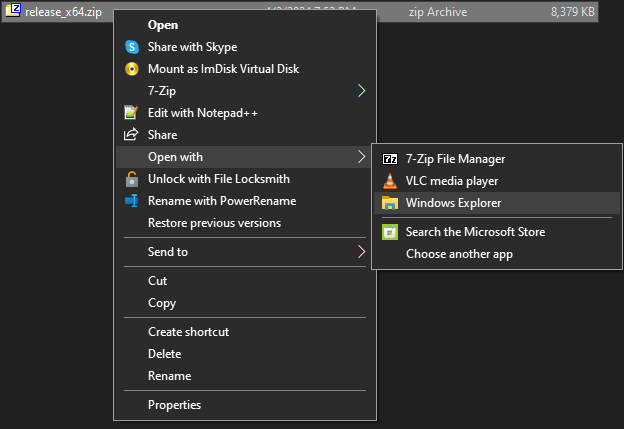Click the ImDisk disc icon
Viewport: 624px width, 429px height.
pos(131,69)
